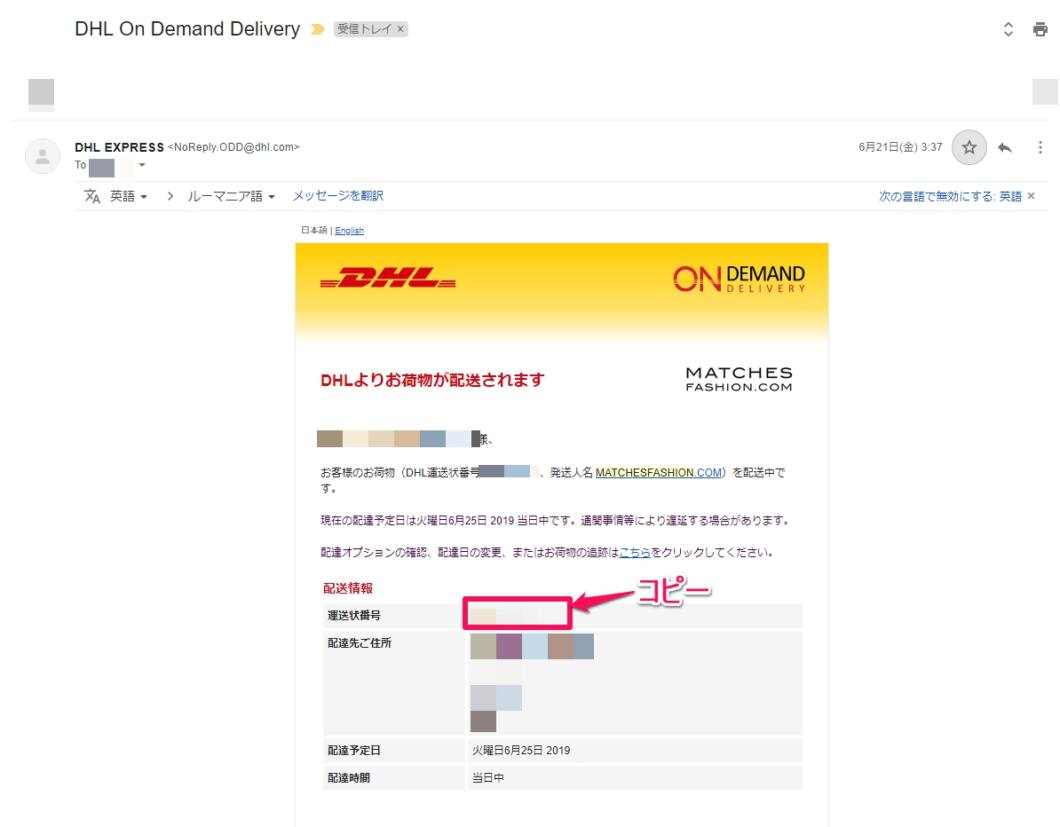Click the highlighted 運送状番号 tracking number field

[518, 613]
